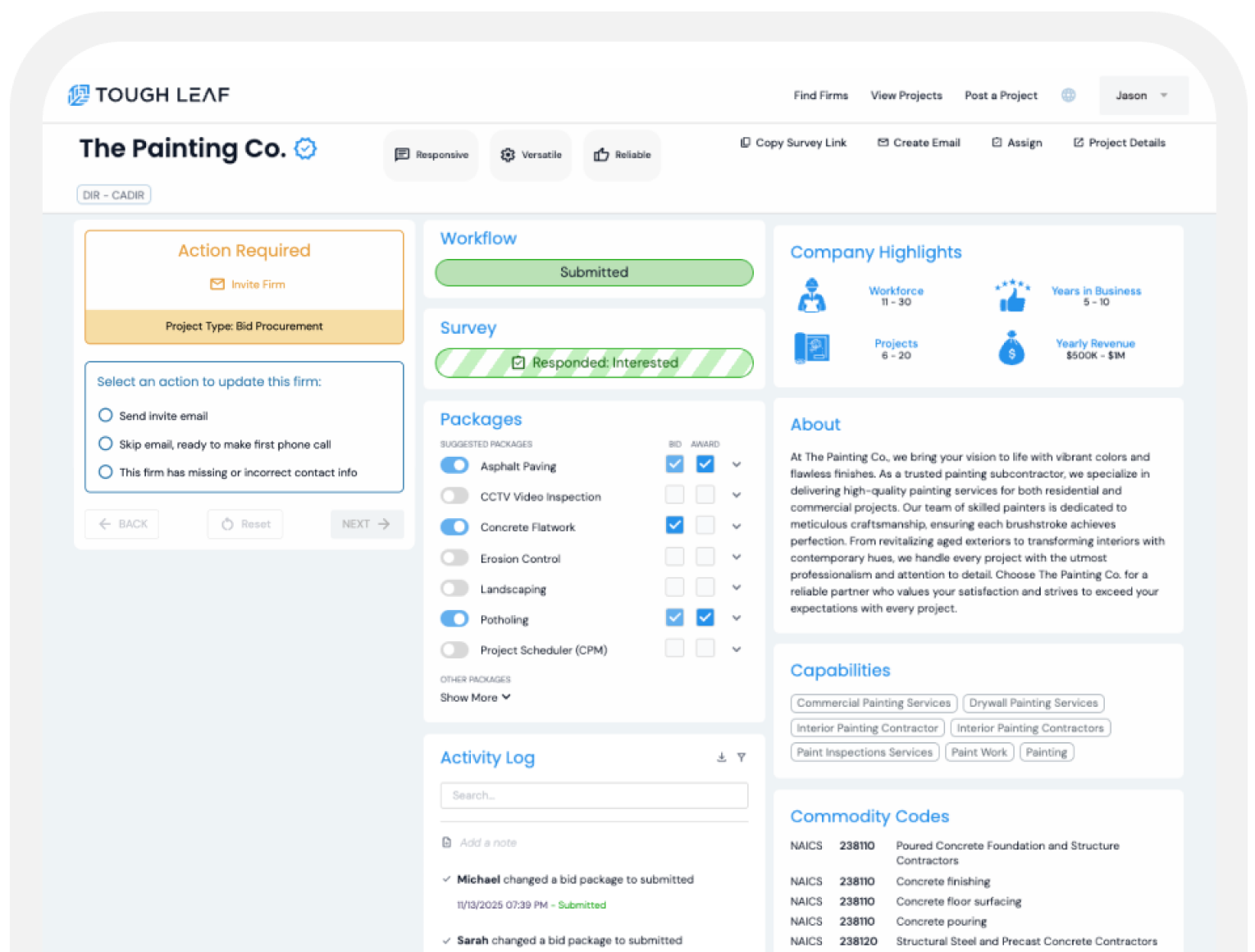Enable the Landscaping package
Image resolution: width=1255 pixels, height=952 pixels.
[454, 588]
